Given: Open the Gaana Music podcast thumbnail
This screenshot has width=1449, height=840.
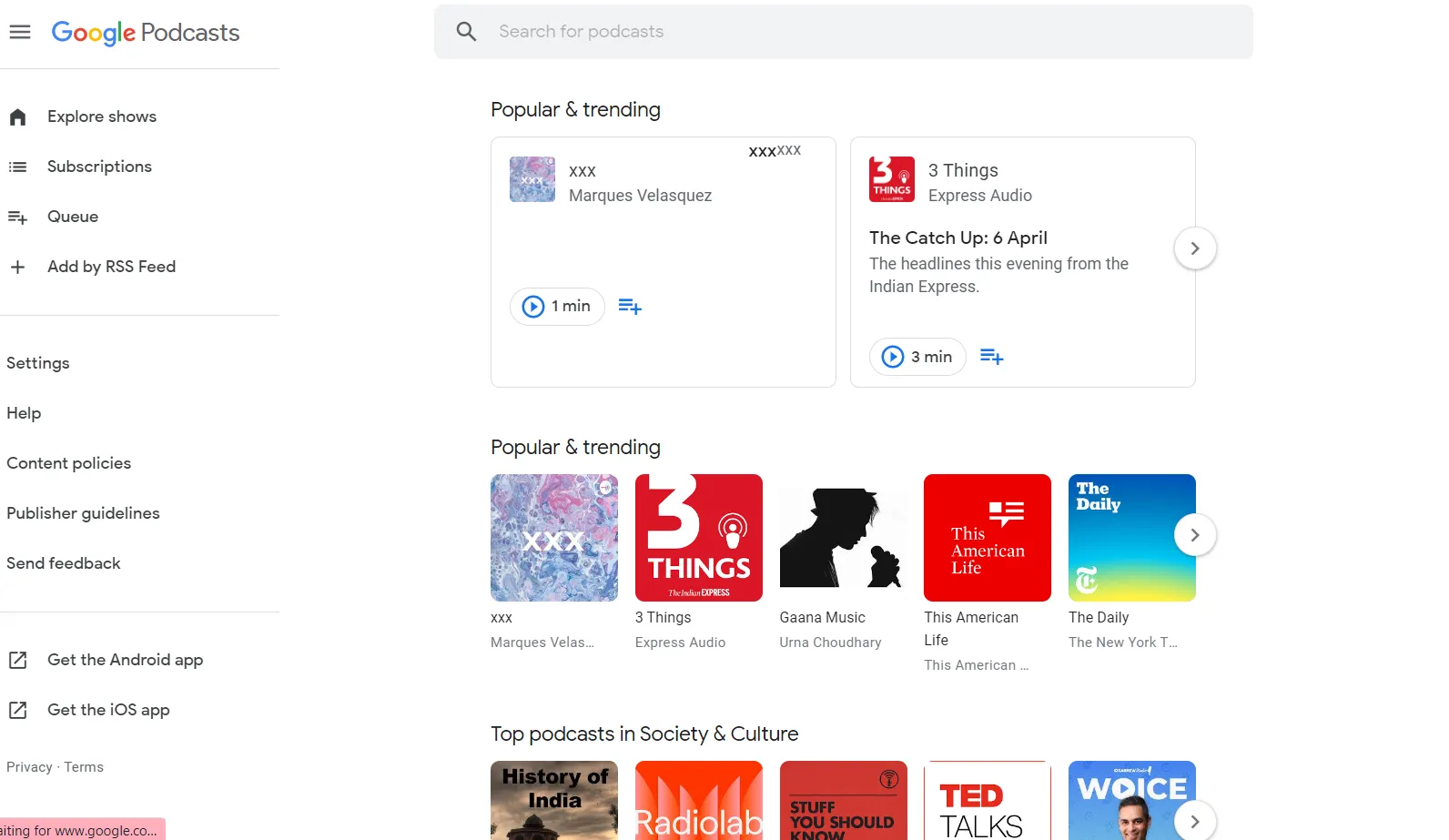Looking at the screenshot, I should (x=843, y=538).
